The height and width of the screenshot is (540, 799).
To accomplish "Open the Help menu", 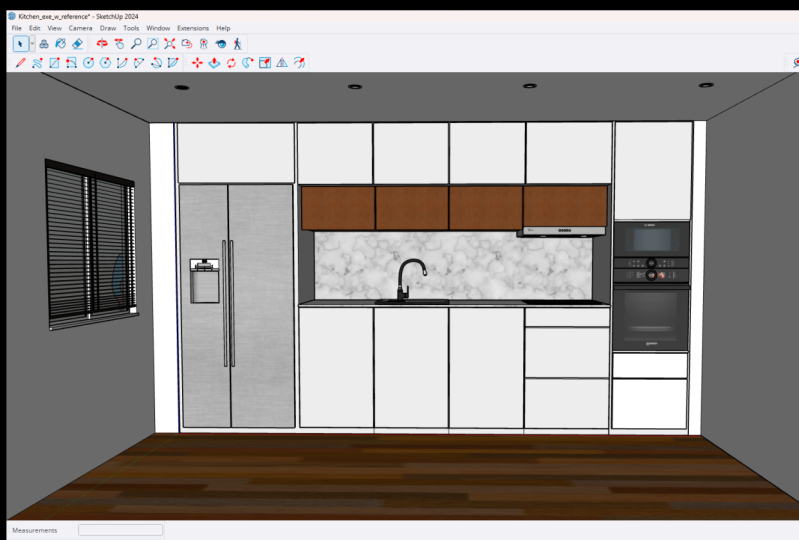I will tap(223, 28).
